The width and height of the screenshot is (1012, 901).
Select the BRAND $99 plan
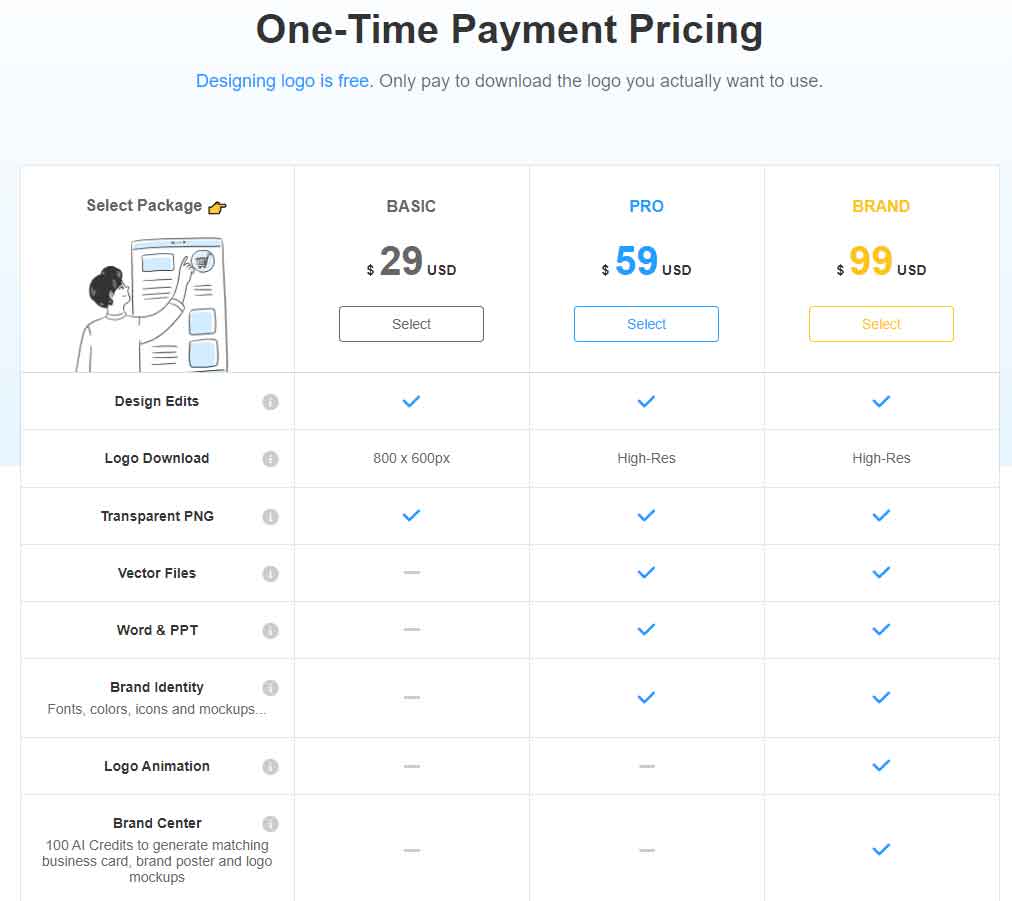pos(881,324)
